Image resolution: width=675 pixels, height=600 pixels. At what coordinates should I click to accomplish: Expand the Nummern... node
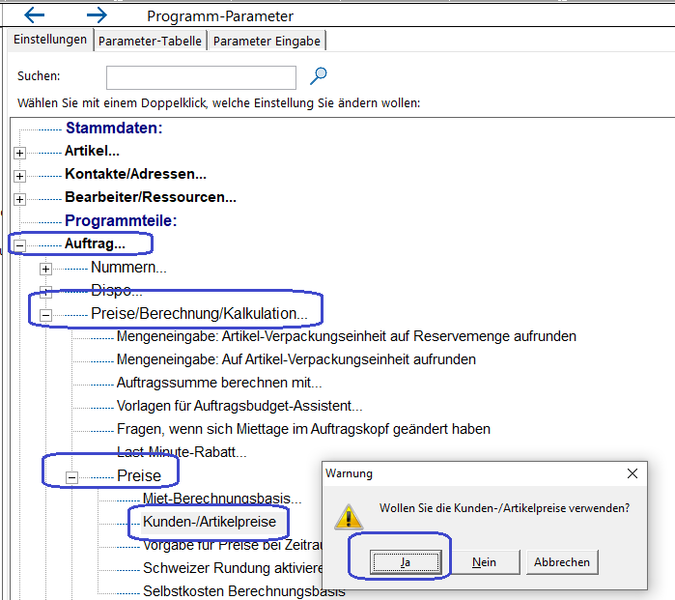point(46,269)
